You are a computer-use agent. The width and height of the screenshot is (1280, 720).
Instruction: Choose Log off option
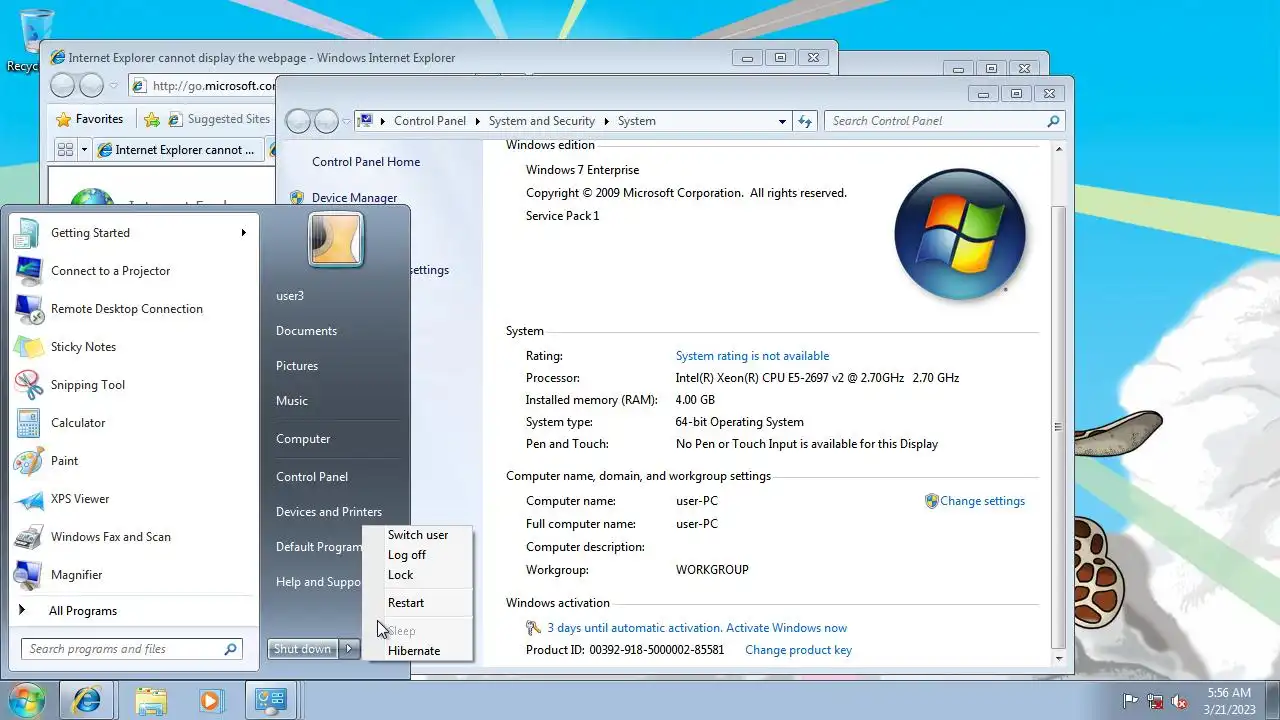[x=418, y=555]
